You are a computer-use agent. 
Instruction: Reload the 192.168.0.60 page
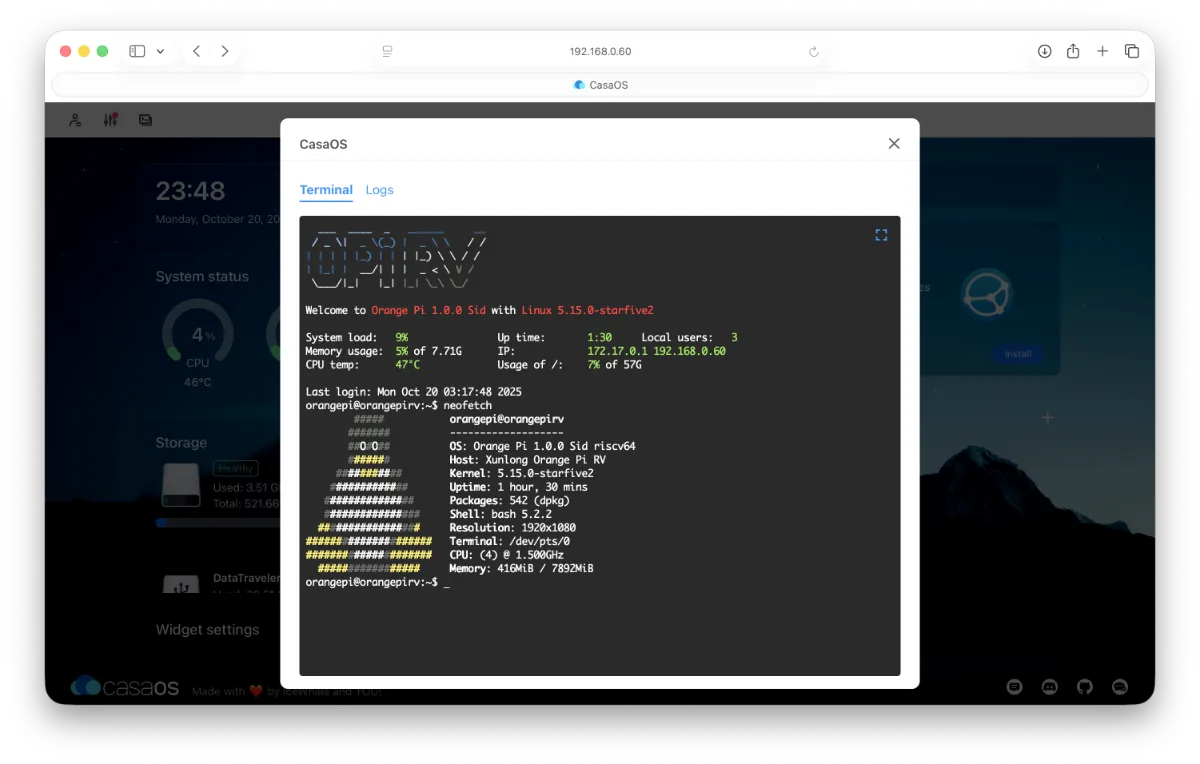[x=813, y=52]
